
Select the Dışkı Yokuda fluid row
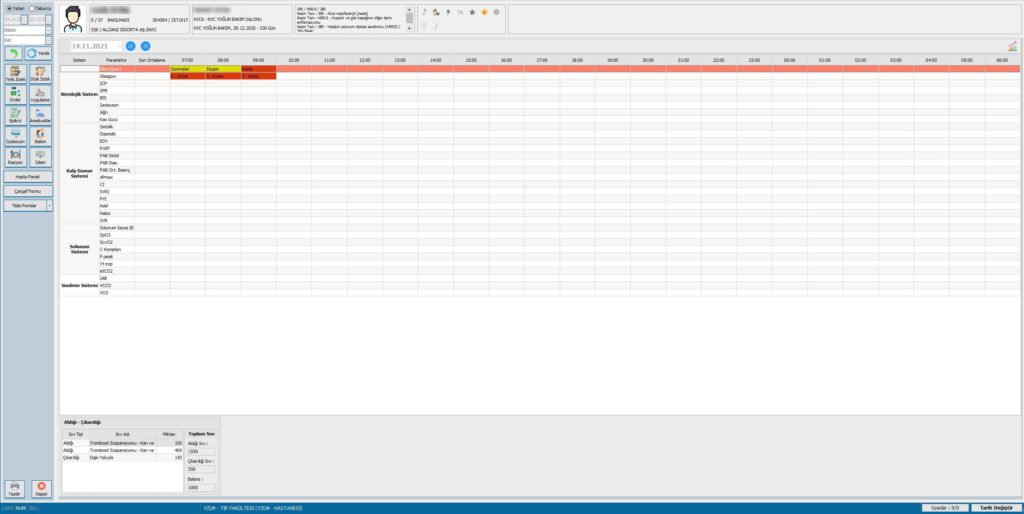point(122,457)
